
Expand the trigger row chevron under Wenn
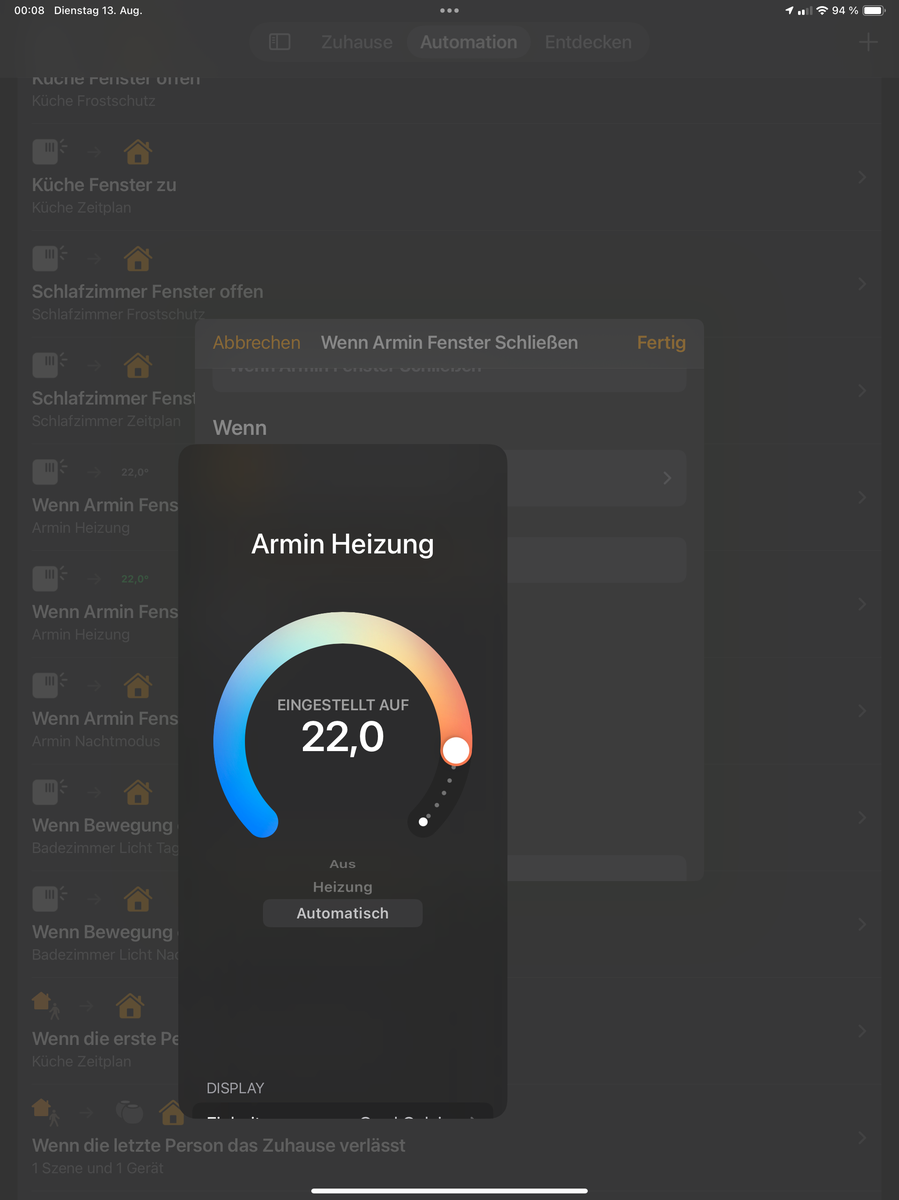(x=667, y=478)
